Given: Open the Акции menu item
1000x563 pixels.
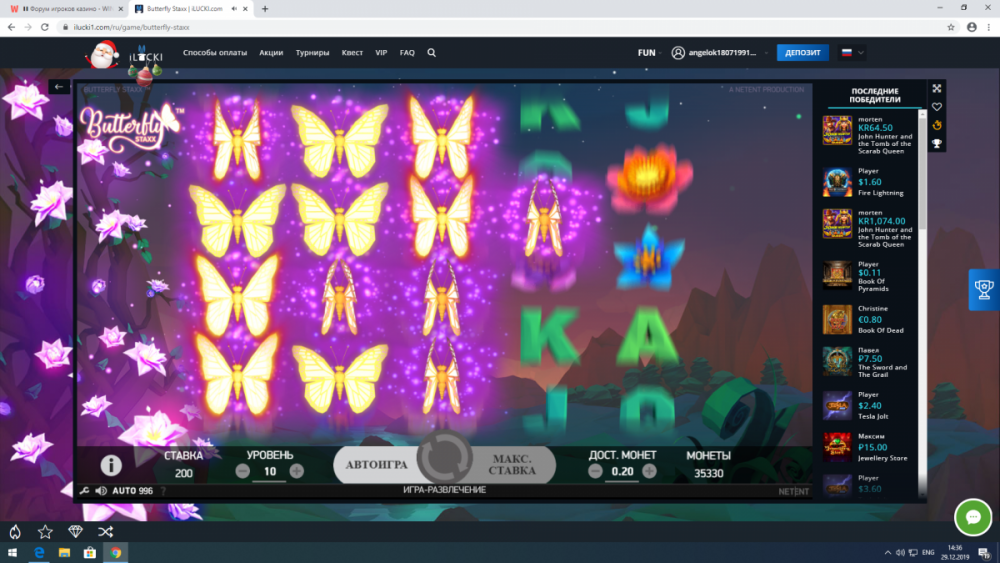Looking at the screenshot, I should (271, 53).
